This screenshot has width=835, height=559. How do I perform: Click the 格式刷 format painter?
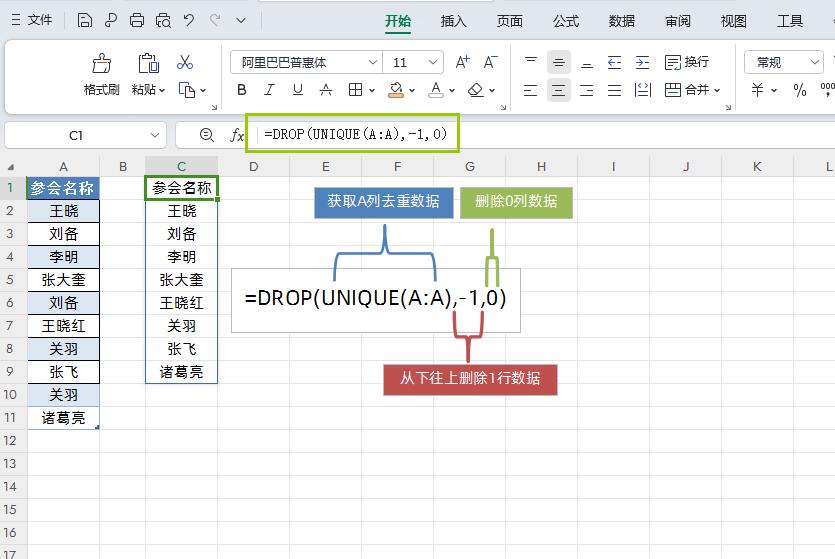click(x=101, y=75)
